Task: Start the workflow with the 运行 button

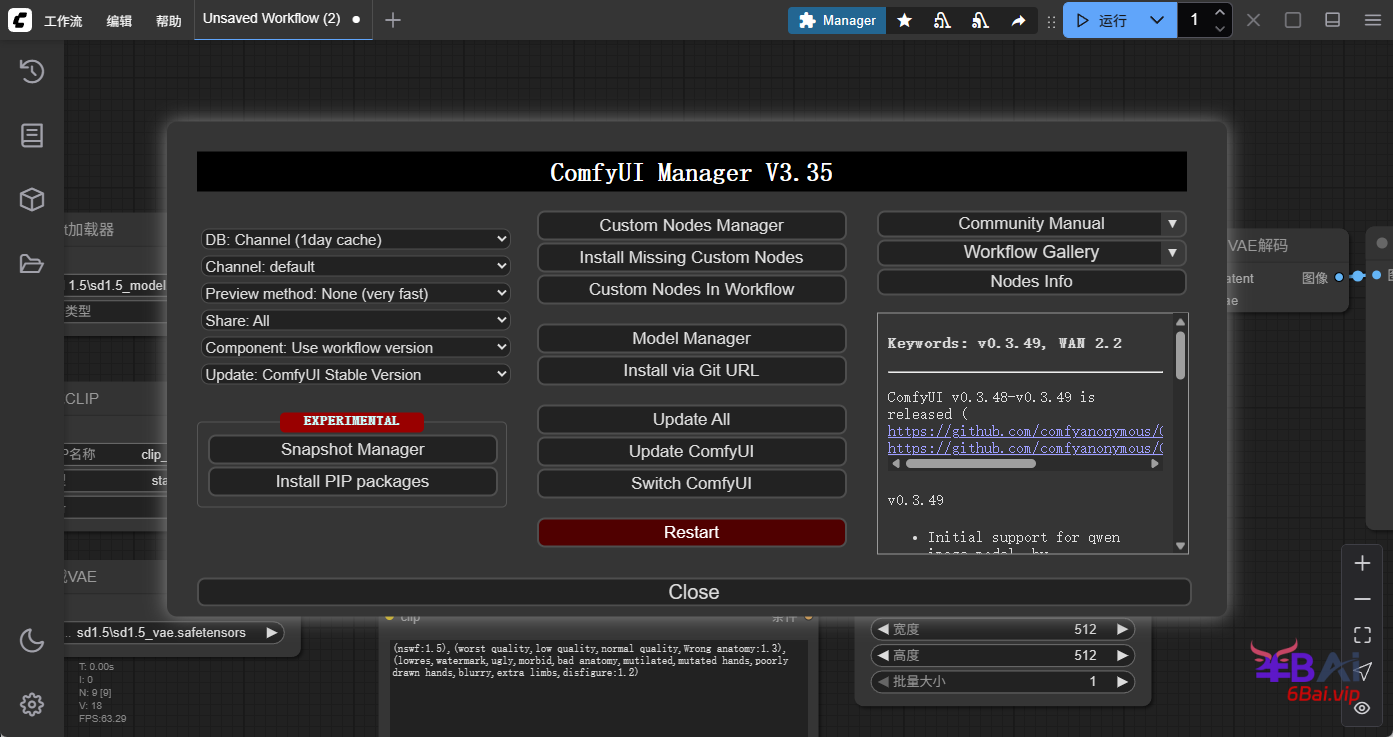Action: [x=1101, y=20]
